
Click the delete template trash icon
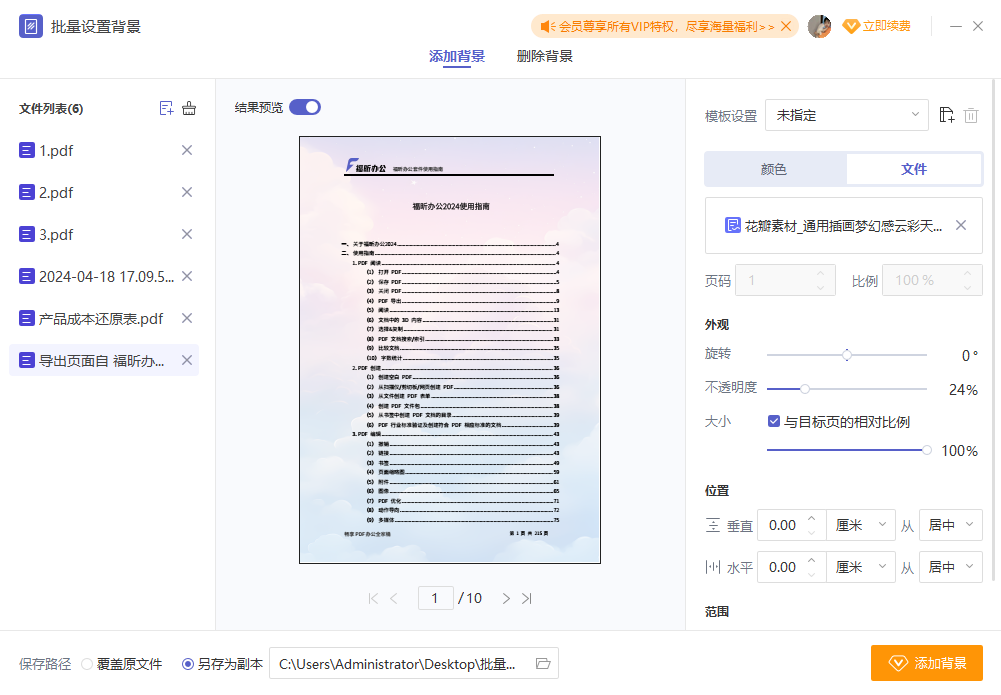click(x=971, y=116)
